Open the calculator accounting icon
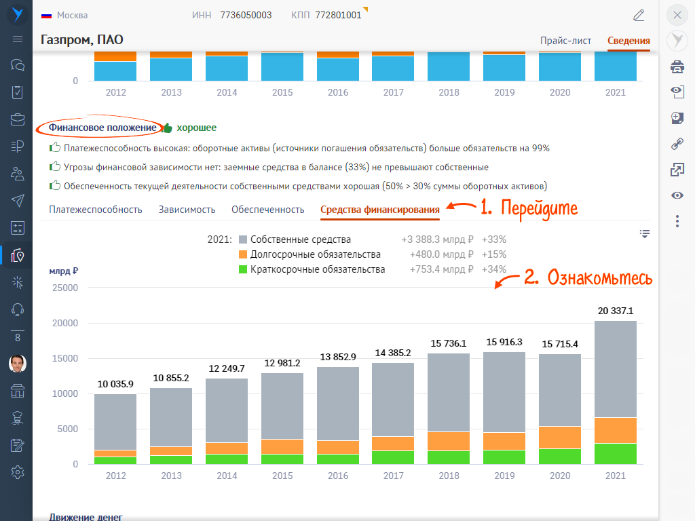The image size is (695, 521). pos(17,228)
